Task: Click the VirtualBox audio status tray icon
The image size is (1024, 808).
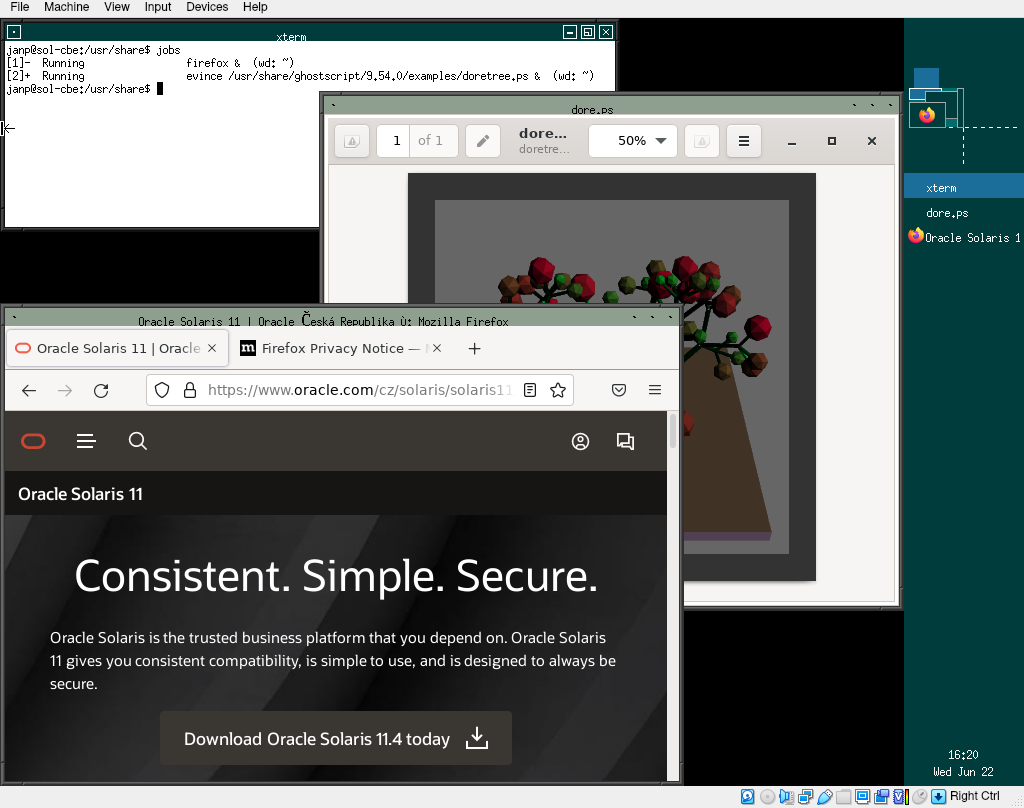Action: (786, 796)
